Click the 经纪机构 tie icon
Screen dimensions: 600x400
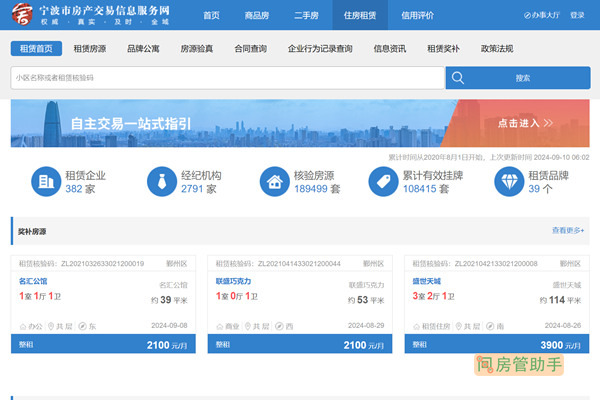[x=162, y=181]
